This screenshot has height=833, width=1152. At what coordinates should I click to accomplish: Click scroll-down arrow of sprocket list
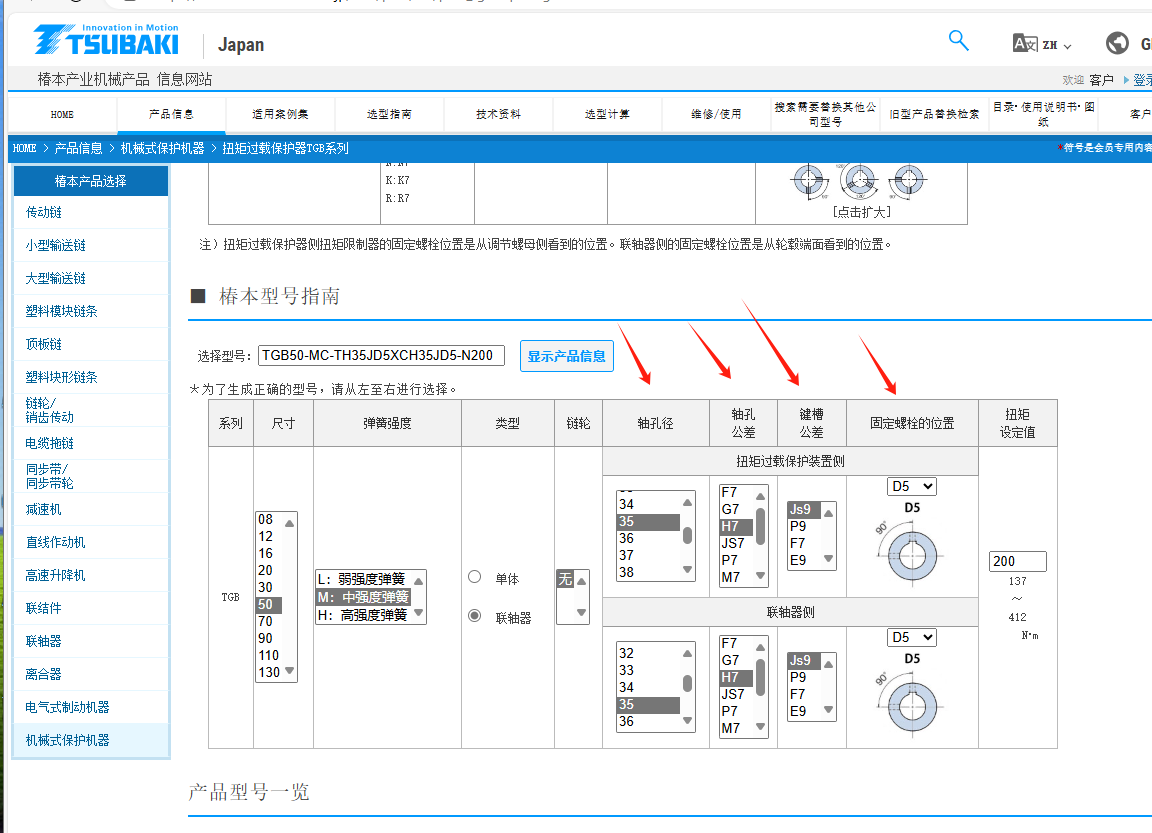(581, 612)
